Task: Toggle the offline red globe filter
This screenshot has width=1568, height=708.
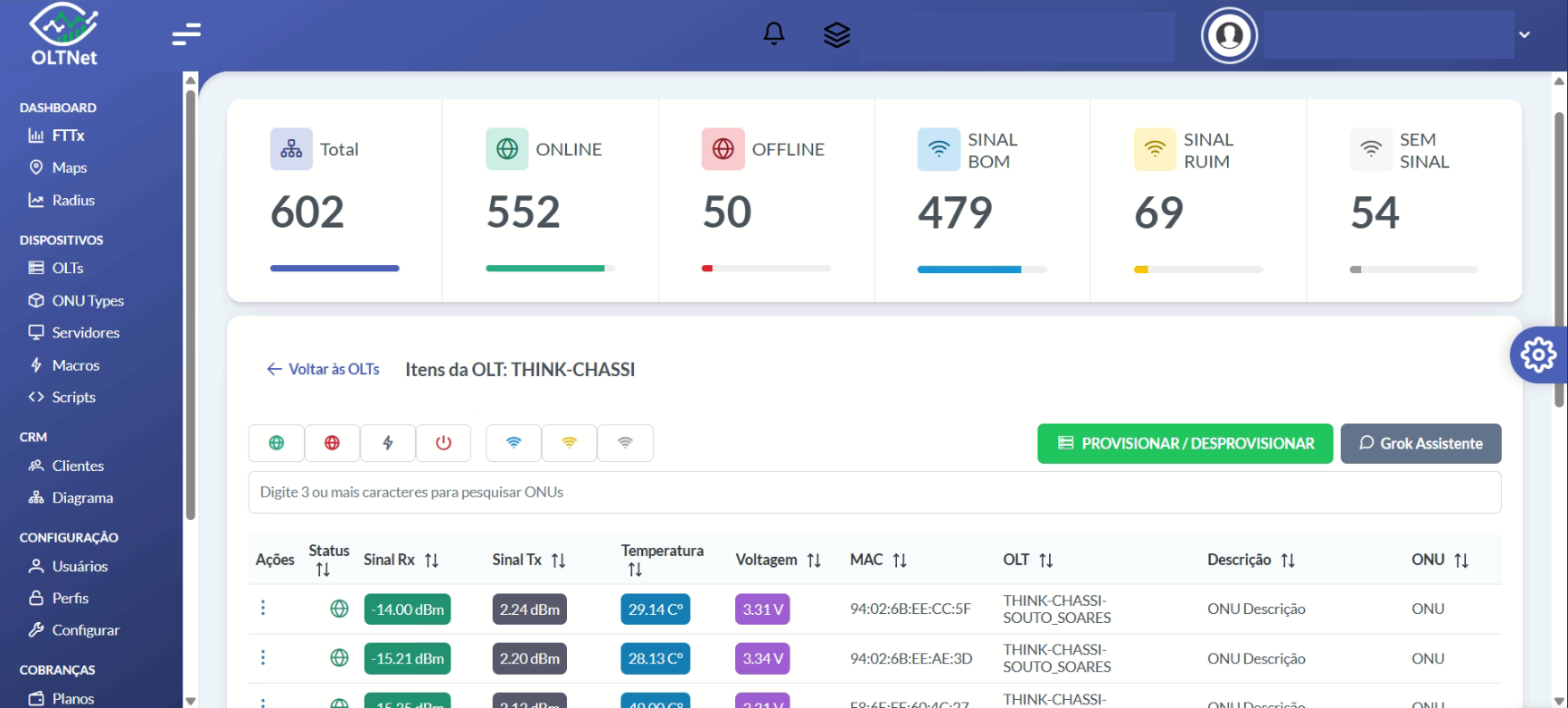Action: pyautogui.click(x=332, y=443)
